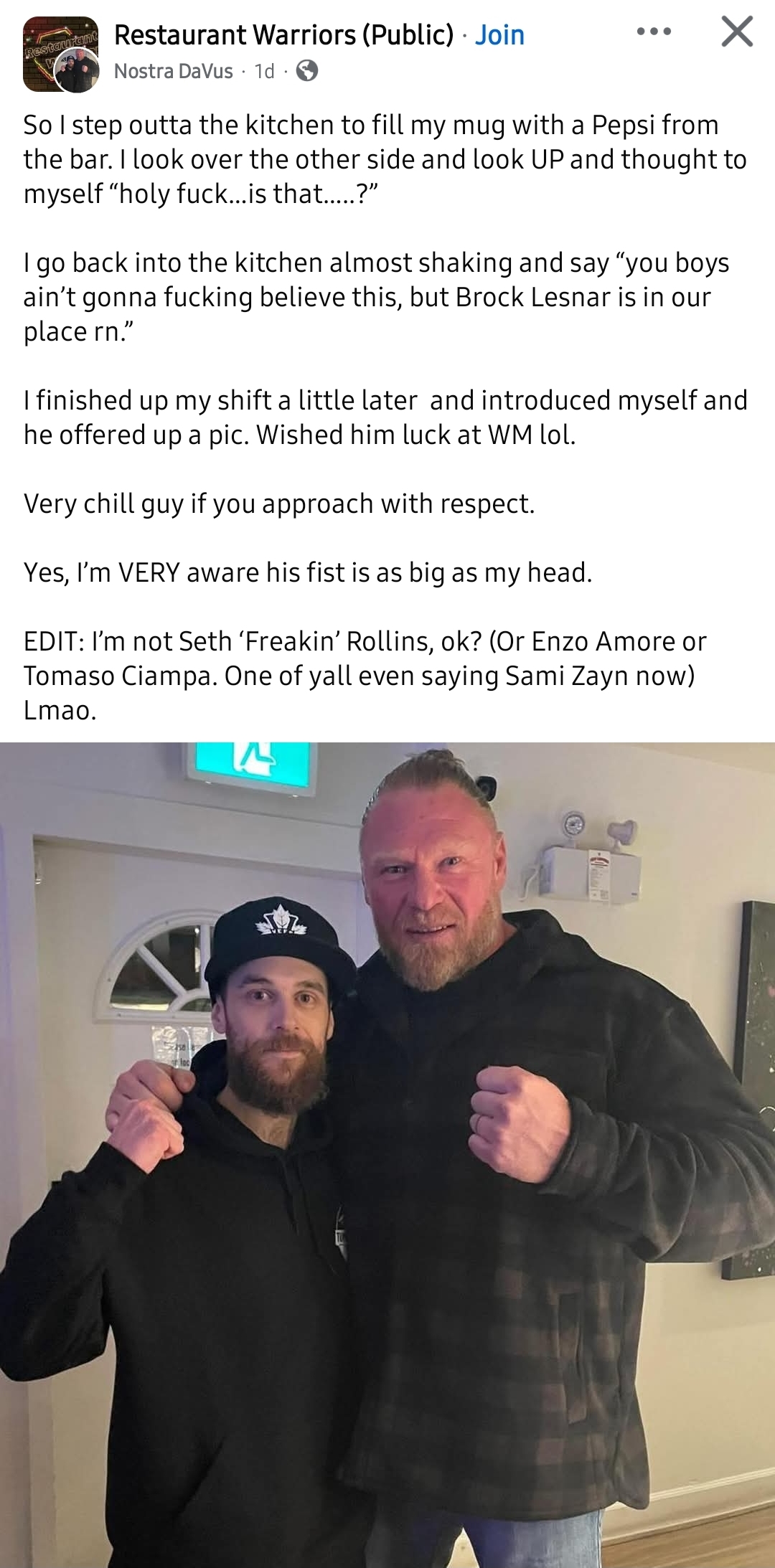Image resolution: width=775 pixels, height=1568 pixels.
Task: Open the Restaurant Warriors (Public) group title
Action: tap(284, 34)
